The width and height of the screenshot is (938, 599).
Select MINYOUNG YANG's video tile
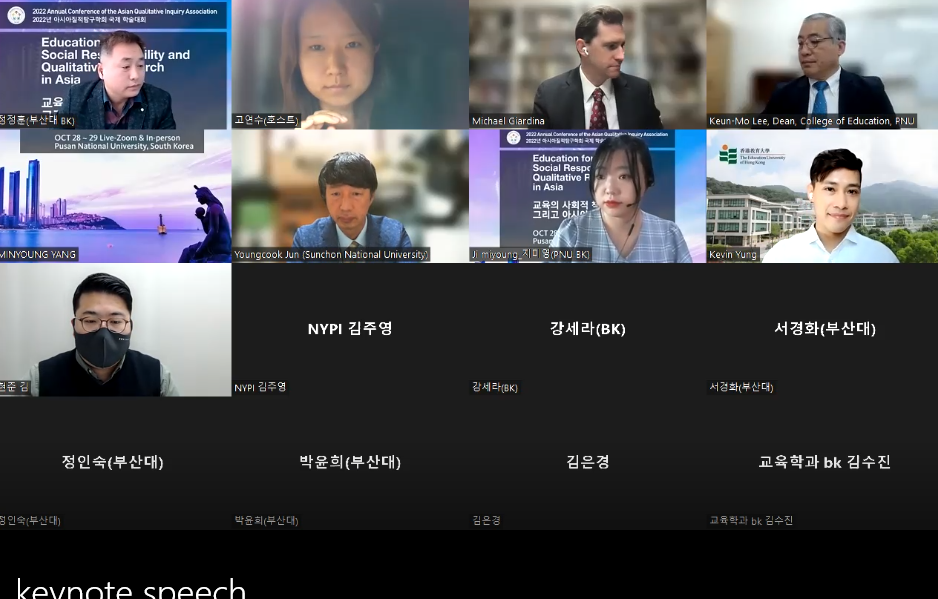coord(115,196)
